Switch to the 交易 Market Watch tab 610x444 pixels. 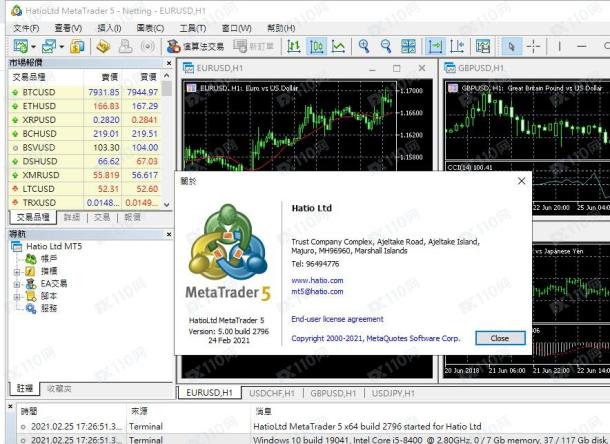(x=102, y=217)
